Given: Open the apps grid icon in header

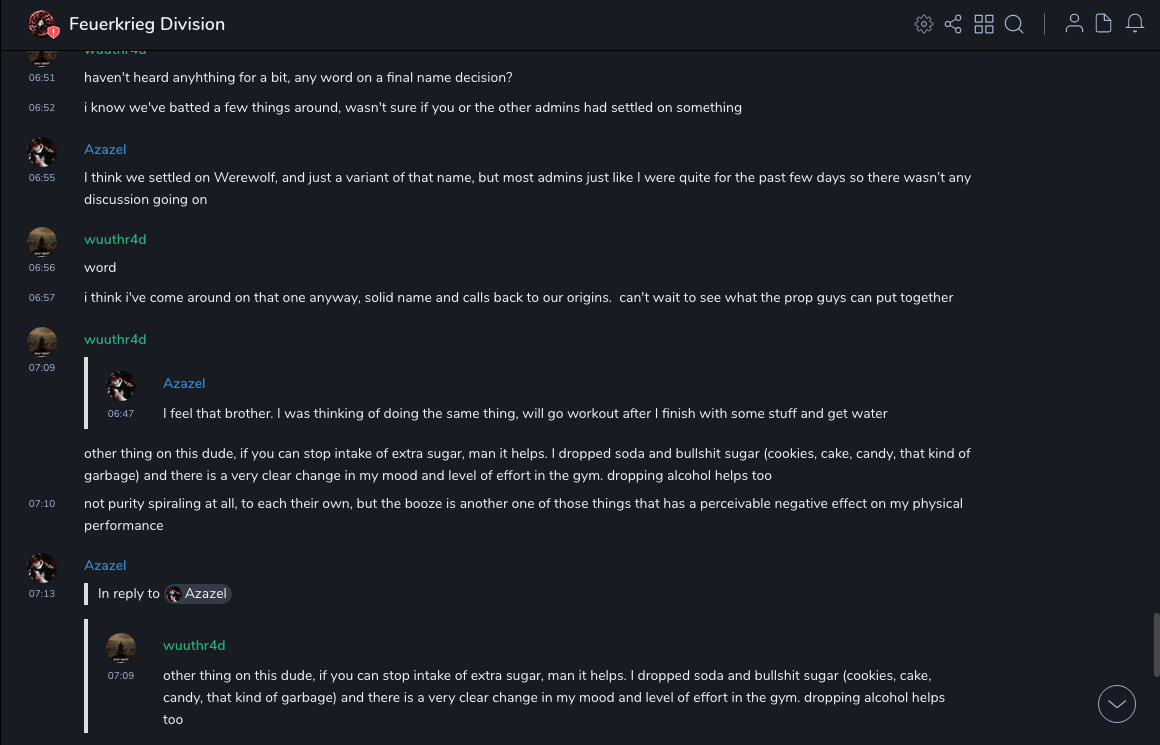Looking at the screenshot, I should coord(984,24).
